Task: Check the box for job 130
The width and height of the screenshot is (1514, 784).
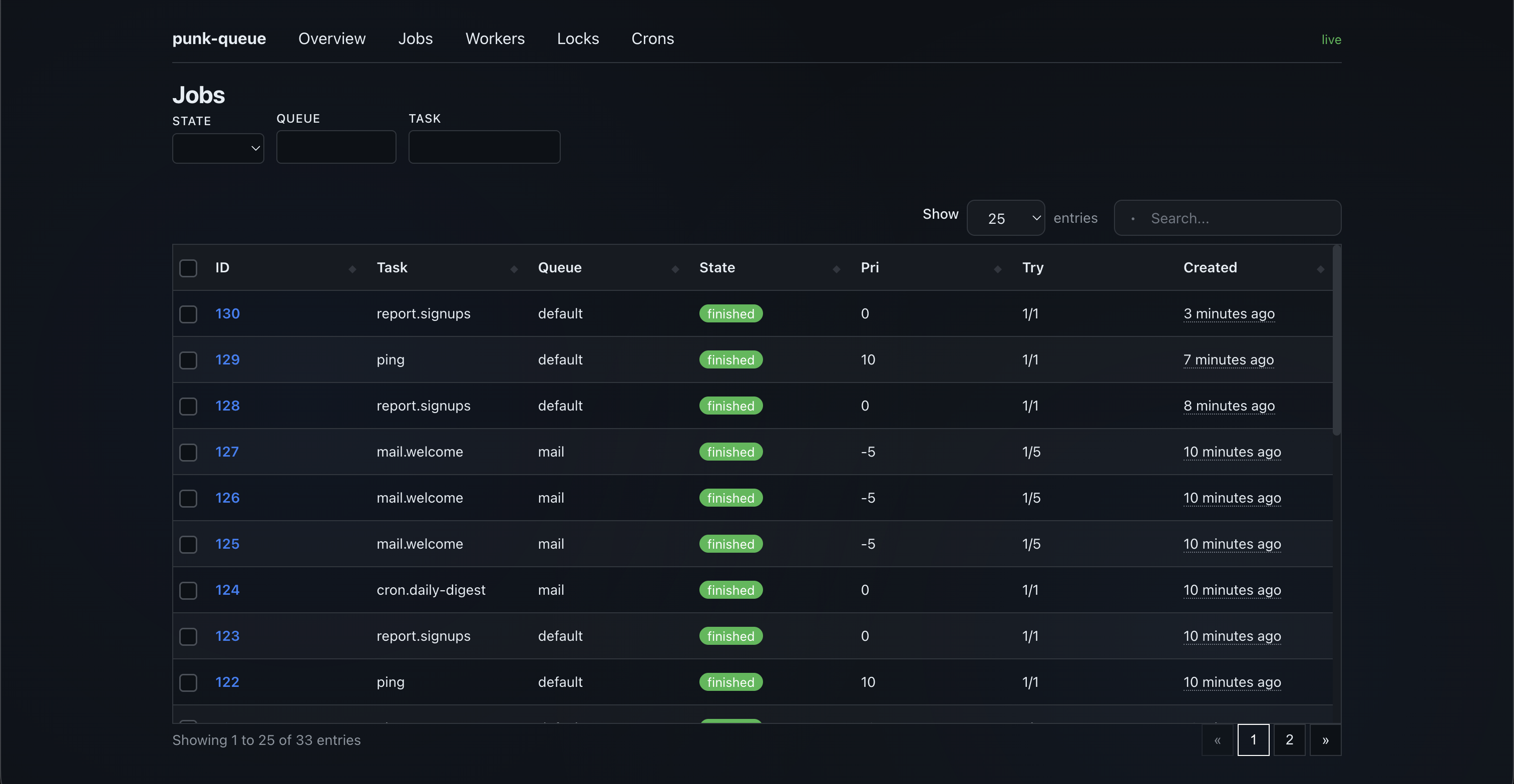Action: coord(188,314)
